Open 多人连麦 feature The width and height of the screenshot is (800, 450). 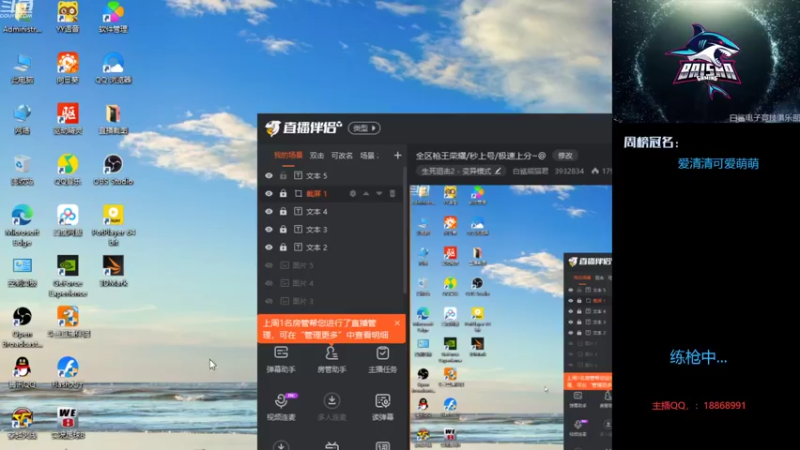(332, 407)
